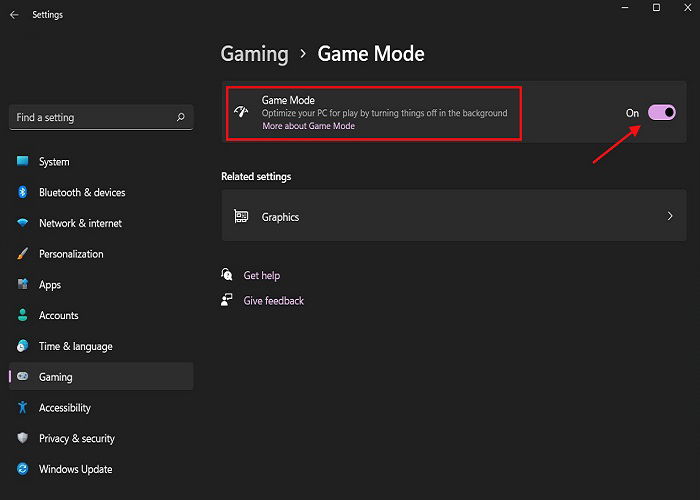Click the Bluetooth & devices icon

click(22, 192)
